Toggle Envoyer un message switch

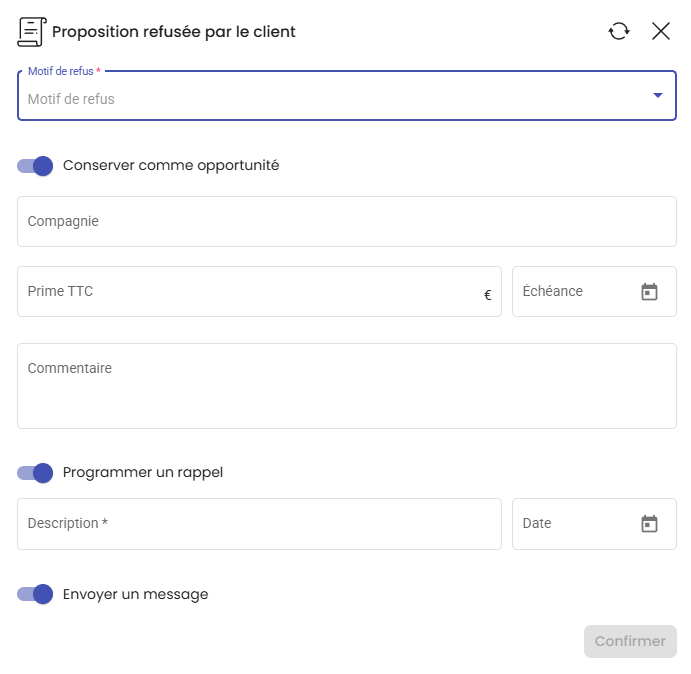click(35, 594)
